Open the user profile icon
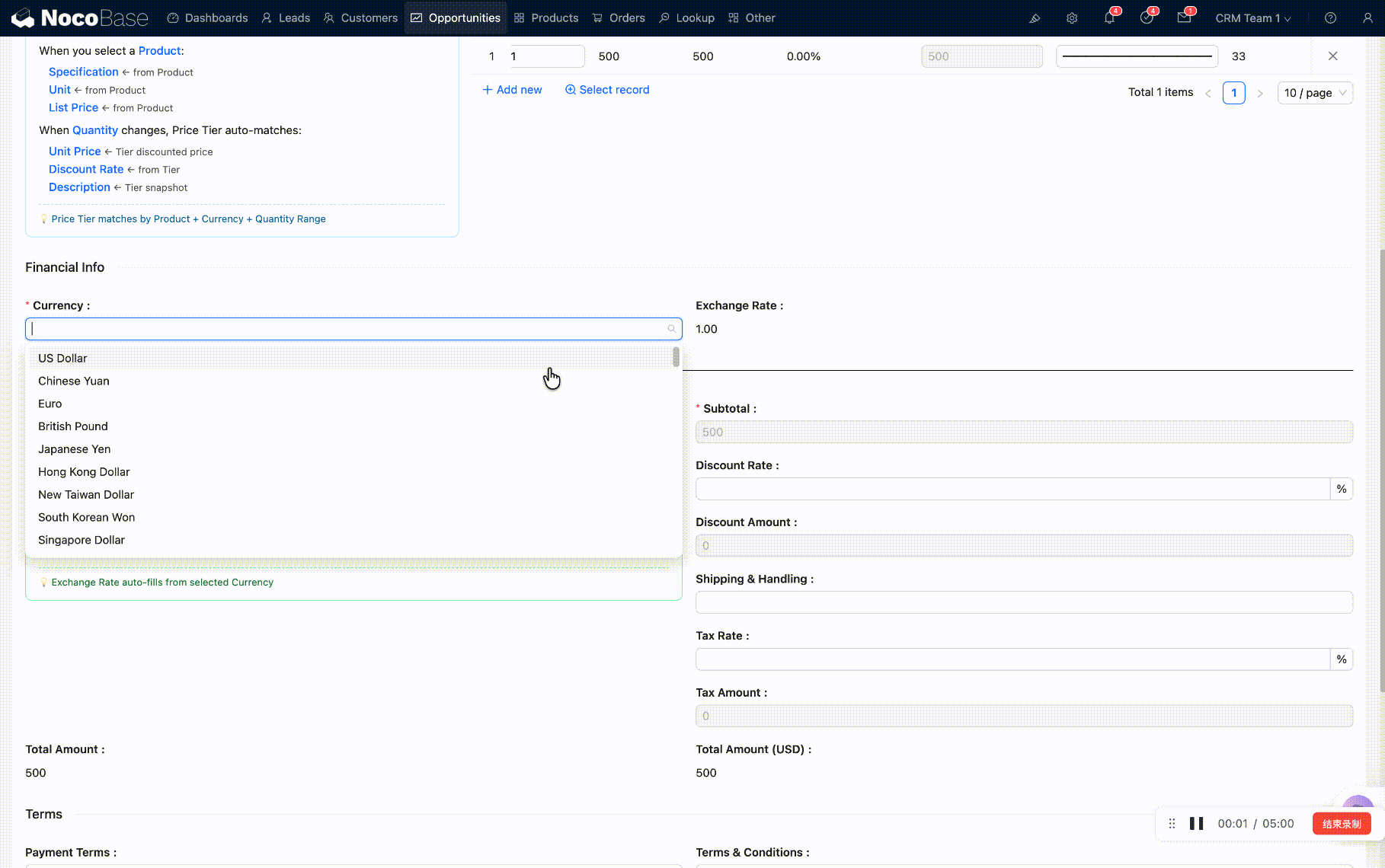The image size is (1385, 868). (x=1367, y=18)
